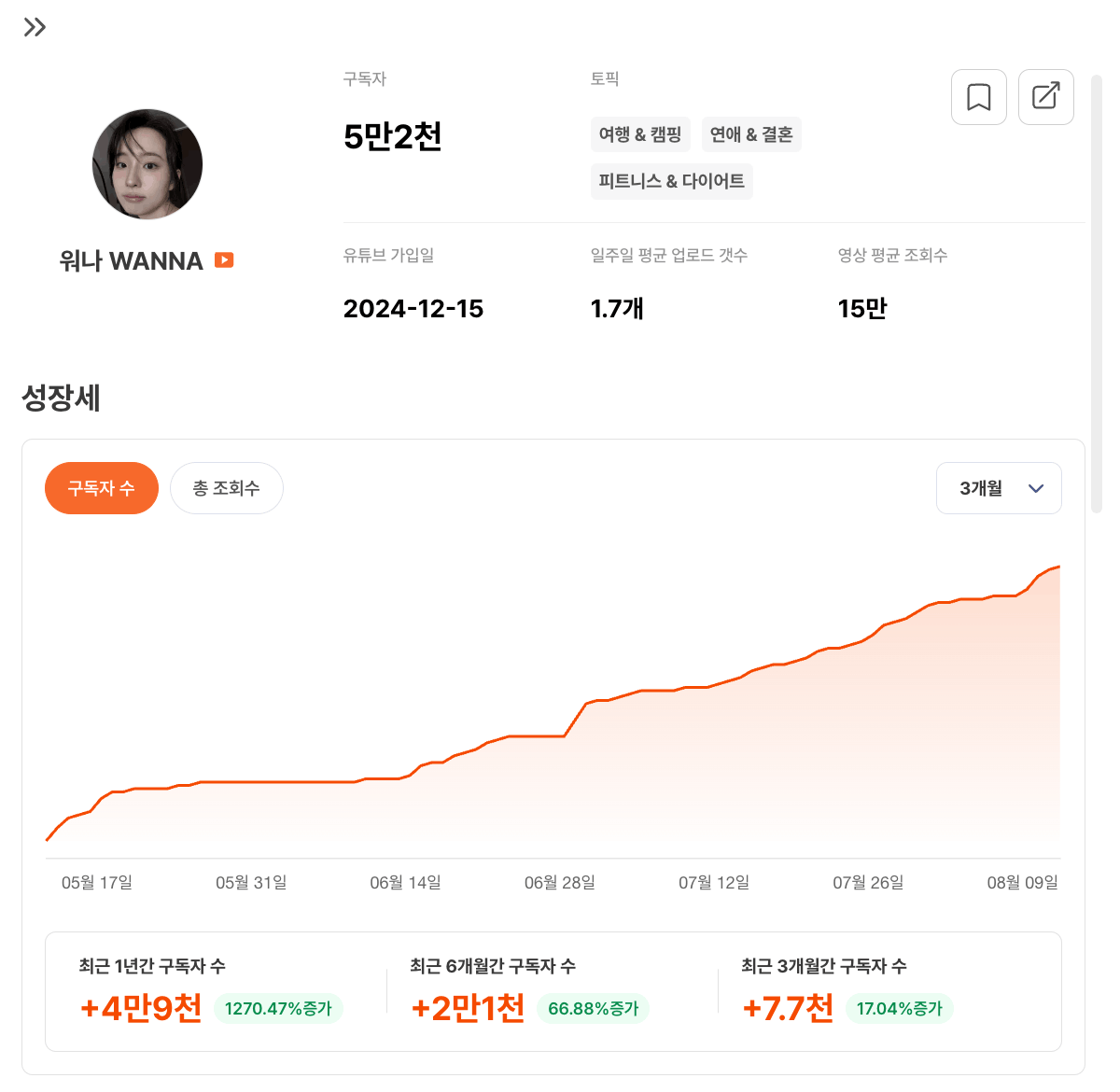Open the 3개월 period dropdown
This screenshot has height=1092, width=1120.
[x=999, y=488]
